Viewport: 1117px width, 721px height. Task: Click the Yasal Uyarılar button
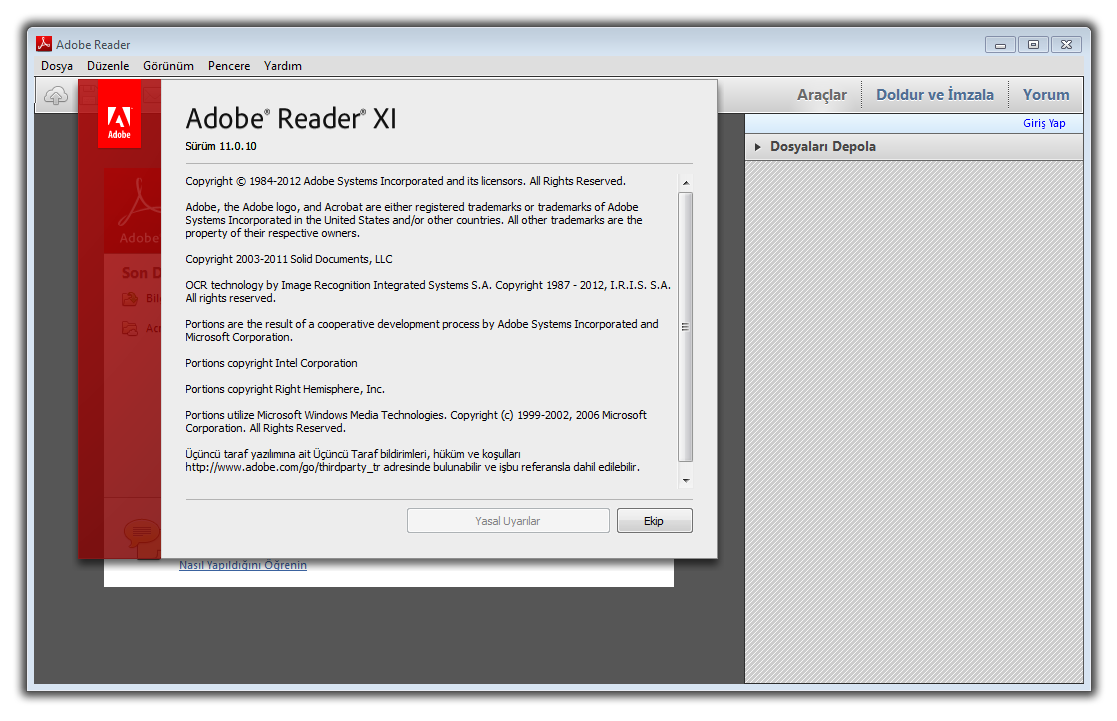[x=508, y=521]
